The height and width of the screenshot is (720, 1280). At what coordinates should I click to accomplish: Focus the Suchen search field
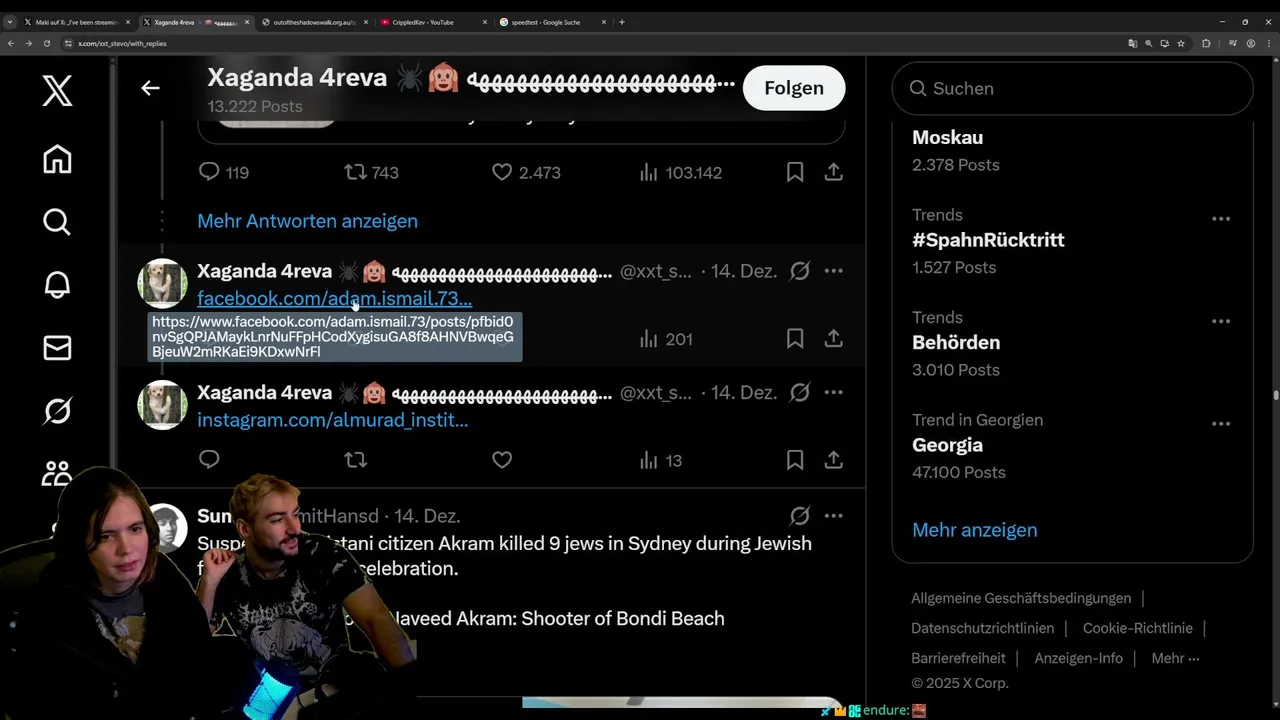1072,88
